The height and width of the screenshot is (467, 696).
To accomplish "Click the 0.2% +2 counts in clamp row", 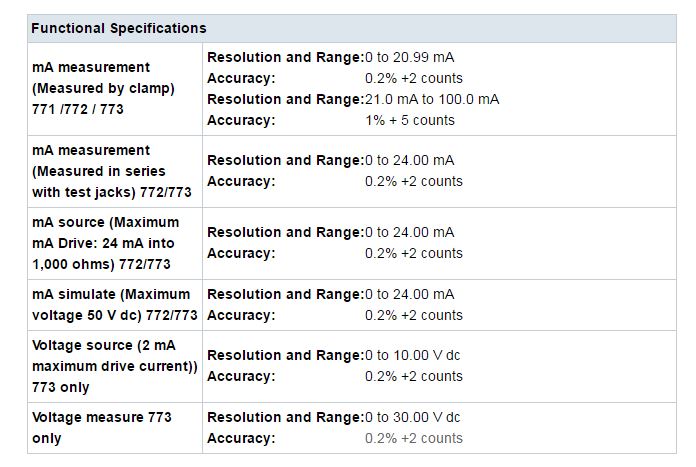I will (414, 78).
